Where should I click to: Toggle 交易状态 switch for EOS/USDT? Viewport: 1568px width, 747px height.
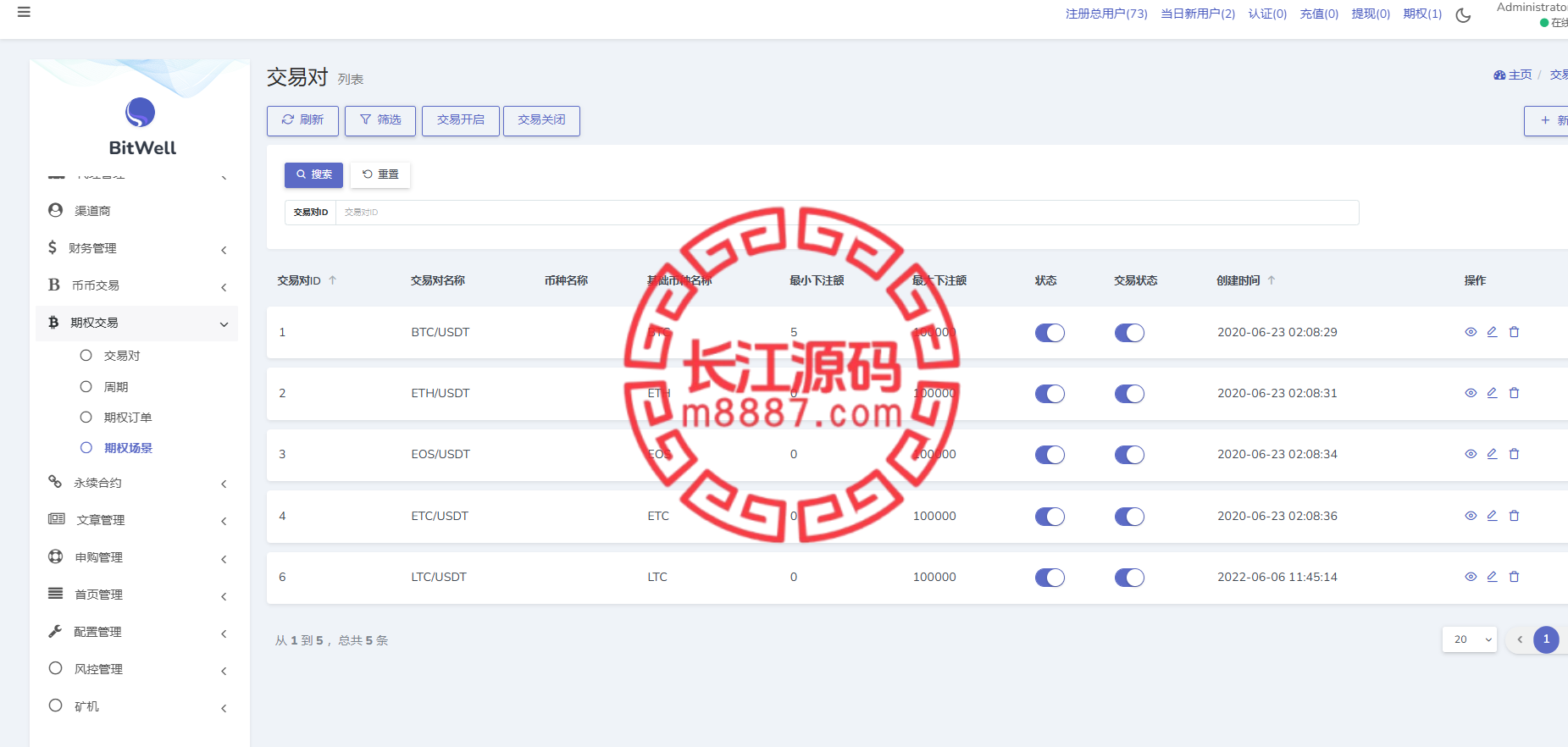pos(1129,455)
